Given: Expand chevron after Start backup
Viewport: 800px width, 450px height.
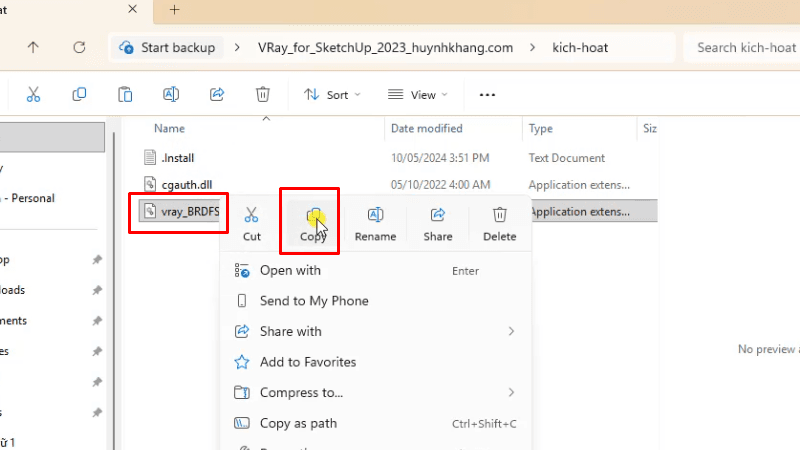Looking at the screenshot, I should 237,47.
